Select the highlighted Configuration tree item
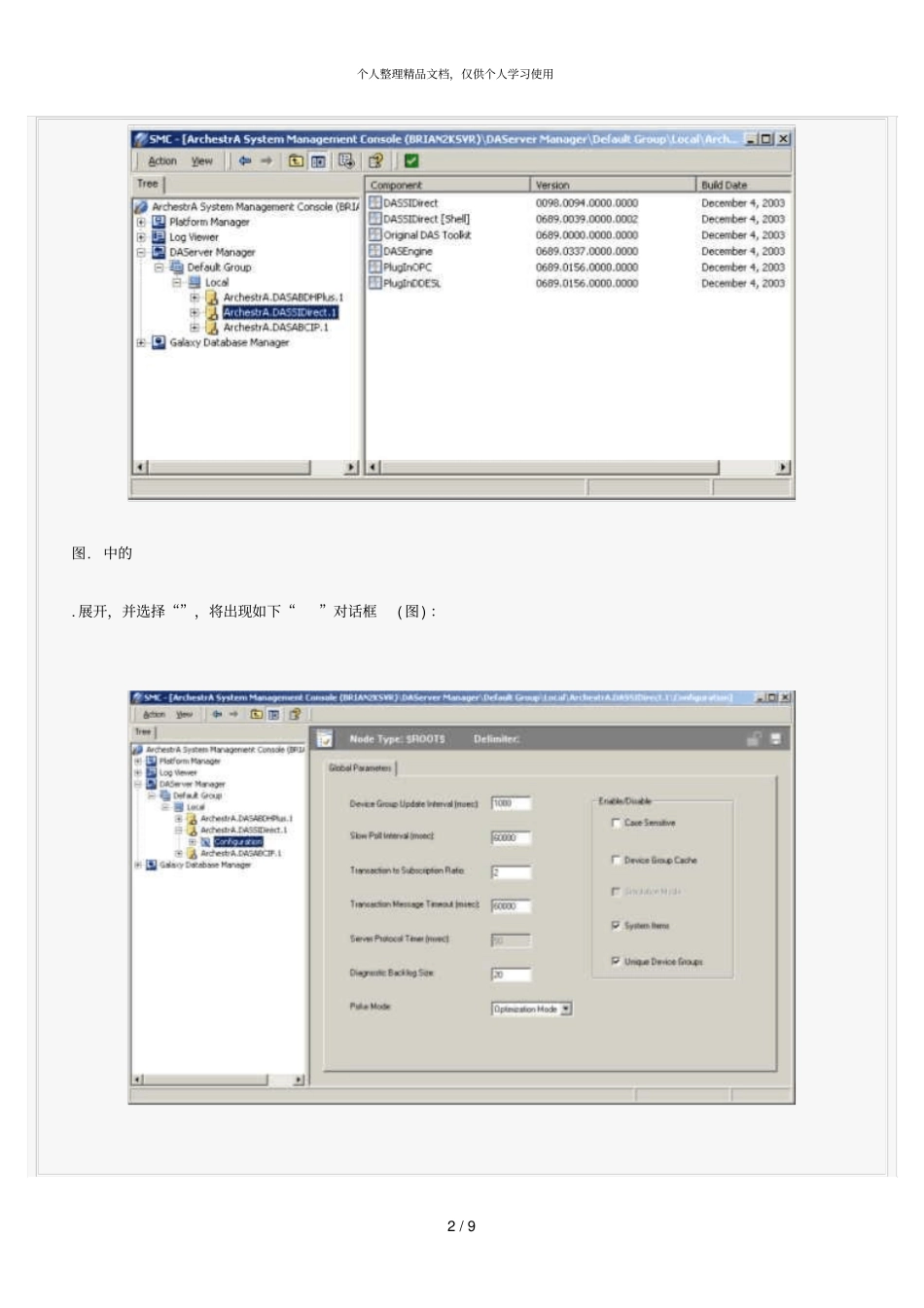The height and width of the screenshot is (1308, 924). point(237,841)
